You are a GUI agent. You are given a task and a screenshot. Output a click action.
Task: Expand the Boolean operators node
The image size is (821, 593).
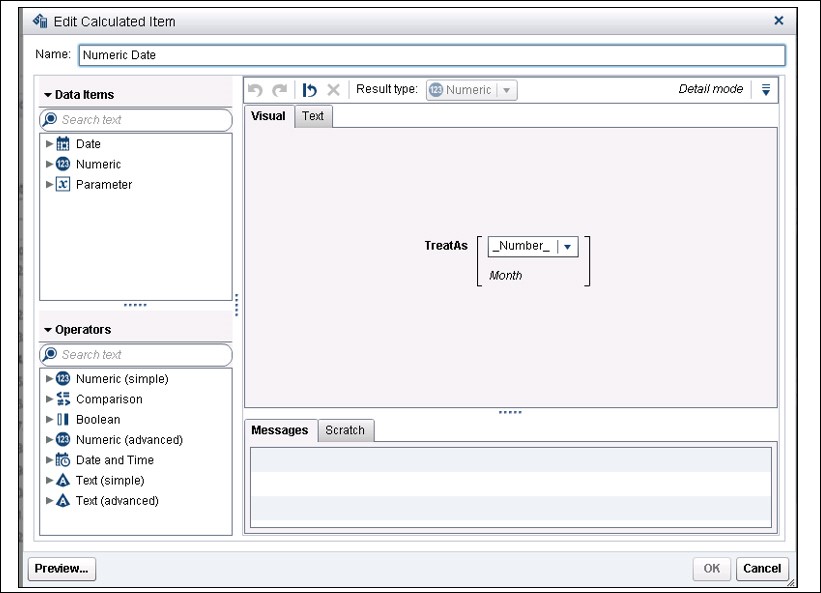pos(49,420)
